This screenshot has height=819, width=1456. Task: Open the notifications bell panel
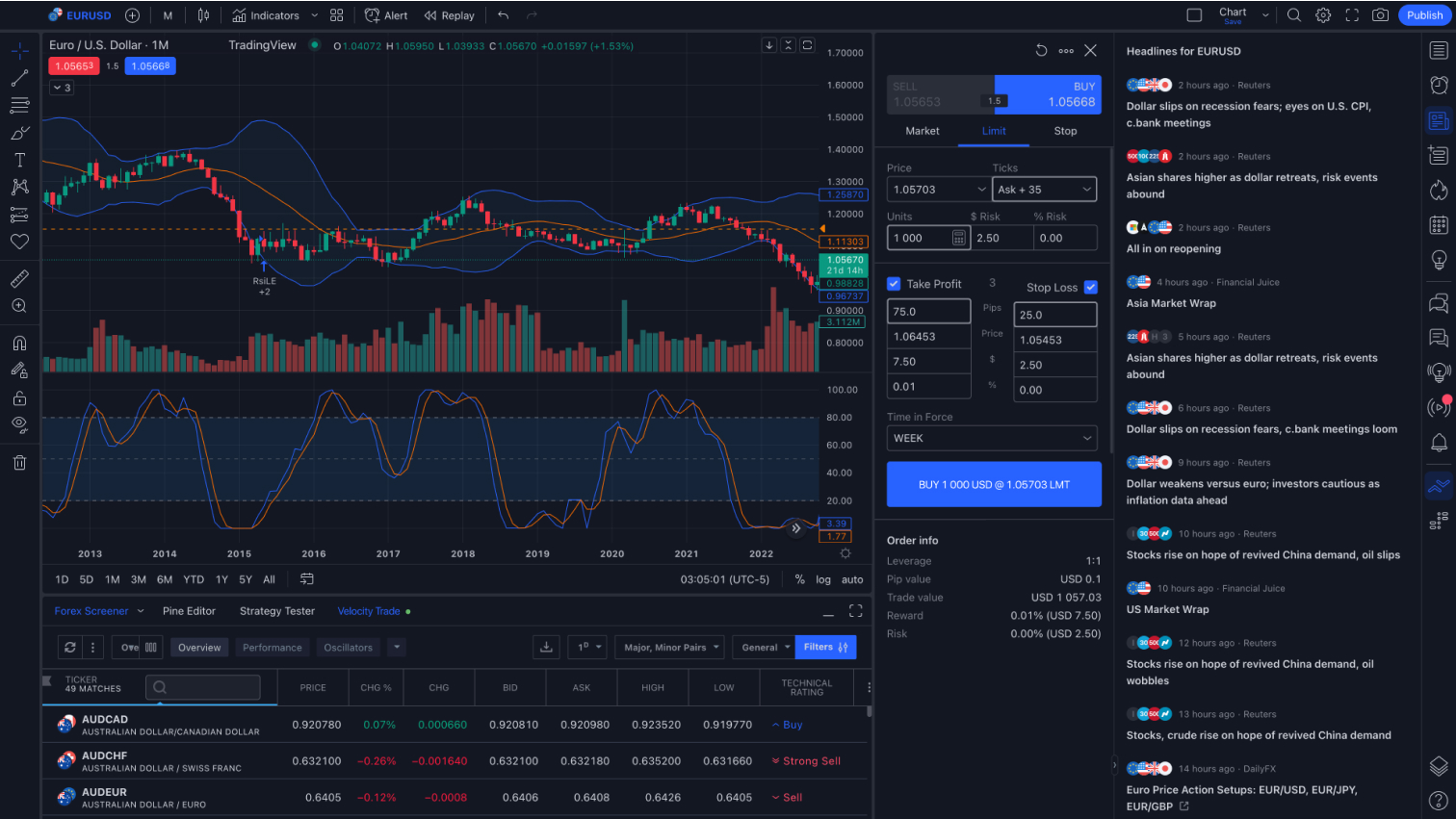pos(1439,442)
